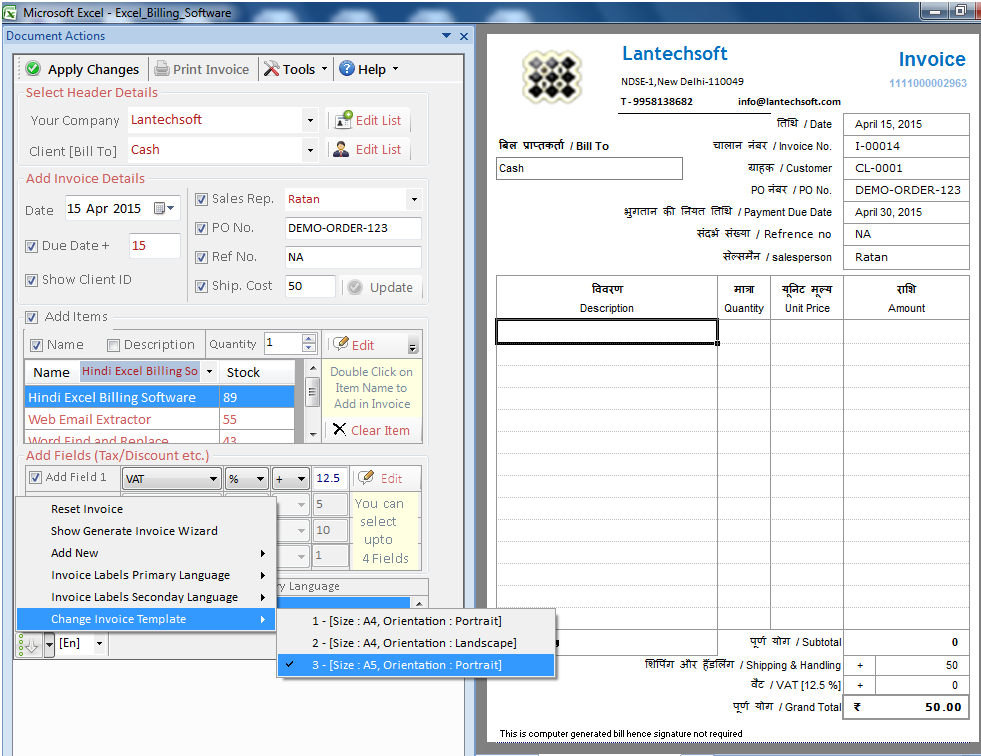
Task: Click the bottom toolbar down-arrow icon
Action: click(x=31, y=644)
